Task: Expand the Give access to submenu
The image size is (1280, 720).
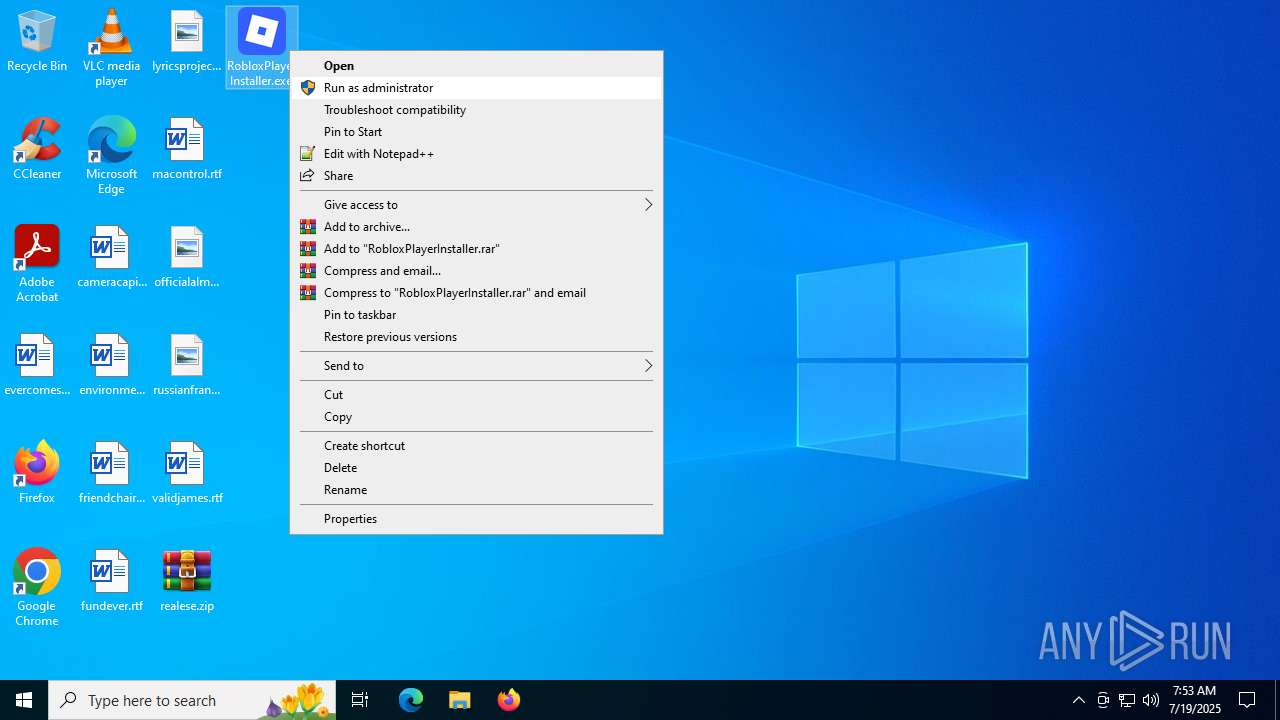Action: 476,205
